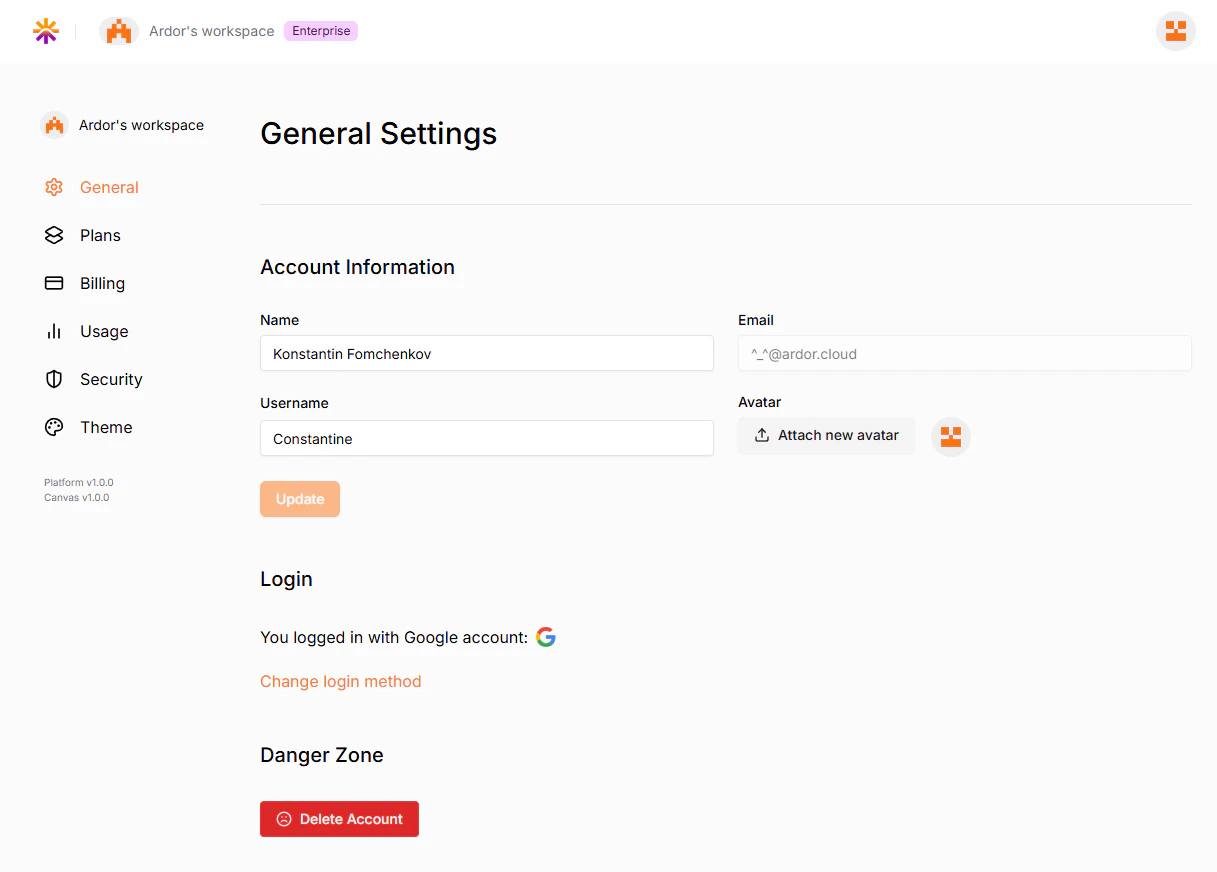Click the Security shield icon
The width and height of the screenshot is (1217, 872).
54,379
